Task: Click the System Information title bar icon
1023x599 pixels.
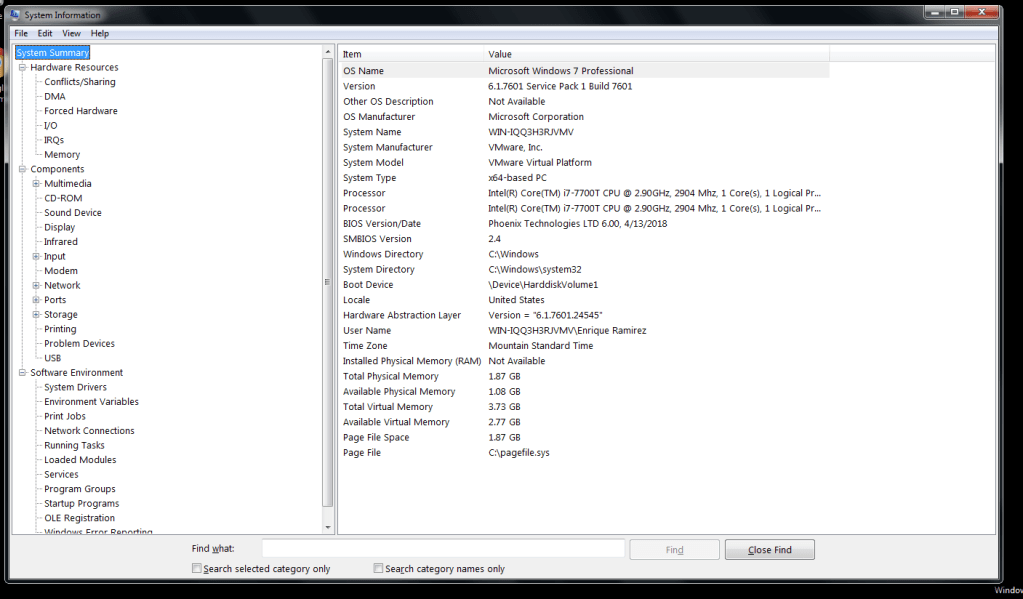Action: tap(14, 14)
